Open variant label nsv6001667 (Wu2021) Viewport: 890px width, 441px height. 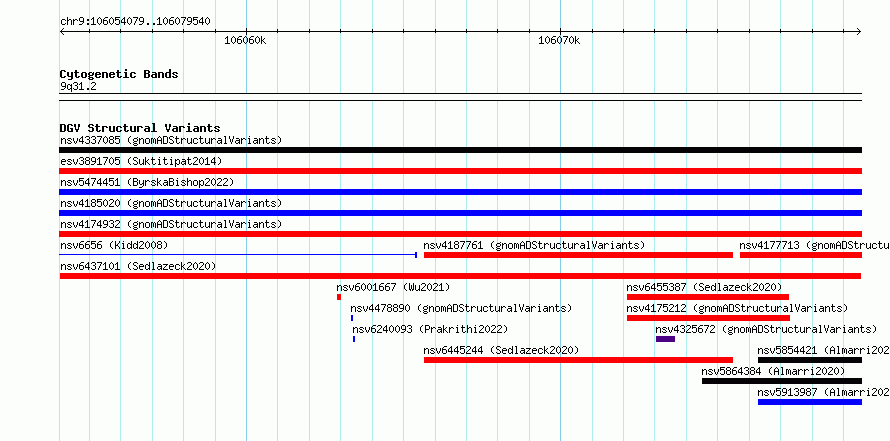pyautogui.click(x=393, y=287)
